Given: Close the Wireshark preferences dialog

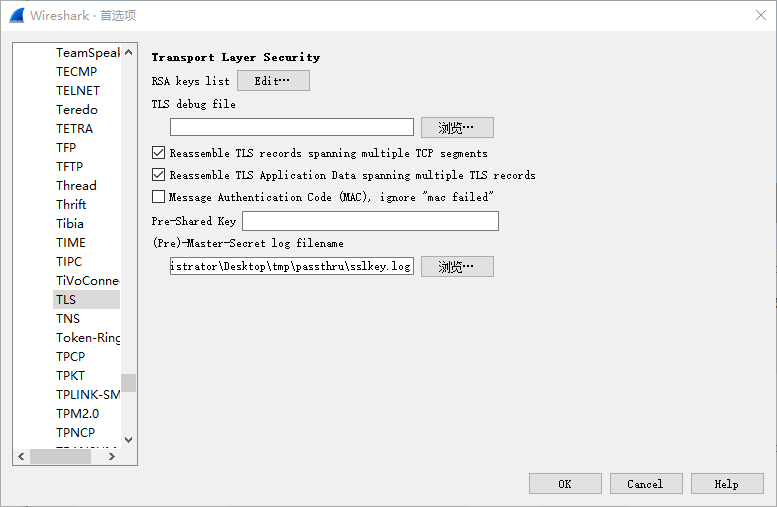Looking at the screenshot, I should coord(761,15).
